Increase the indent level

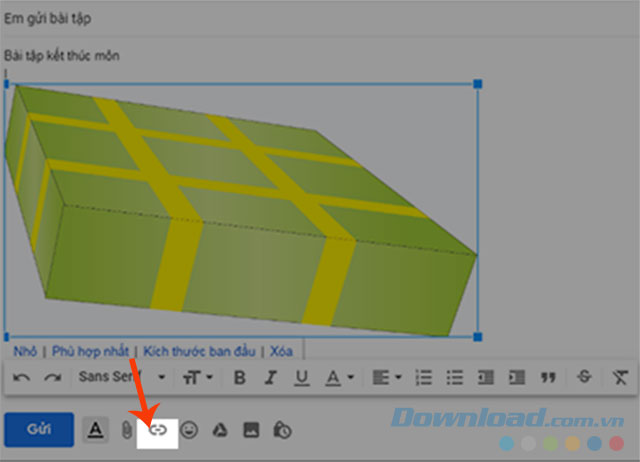coord(517,378)
